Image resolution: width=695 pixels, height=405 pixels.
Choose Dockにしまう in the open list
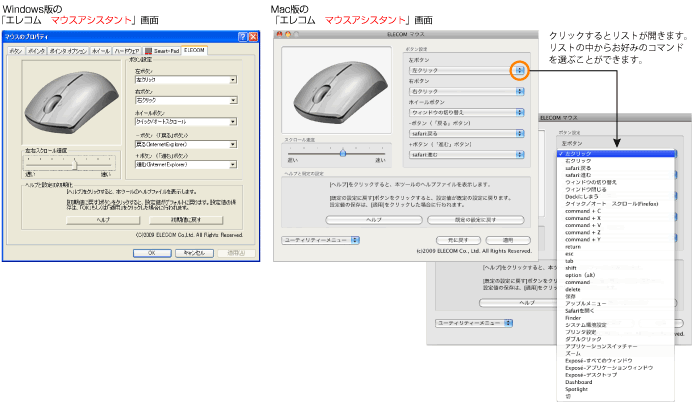point(616,196)
